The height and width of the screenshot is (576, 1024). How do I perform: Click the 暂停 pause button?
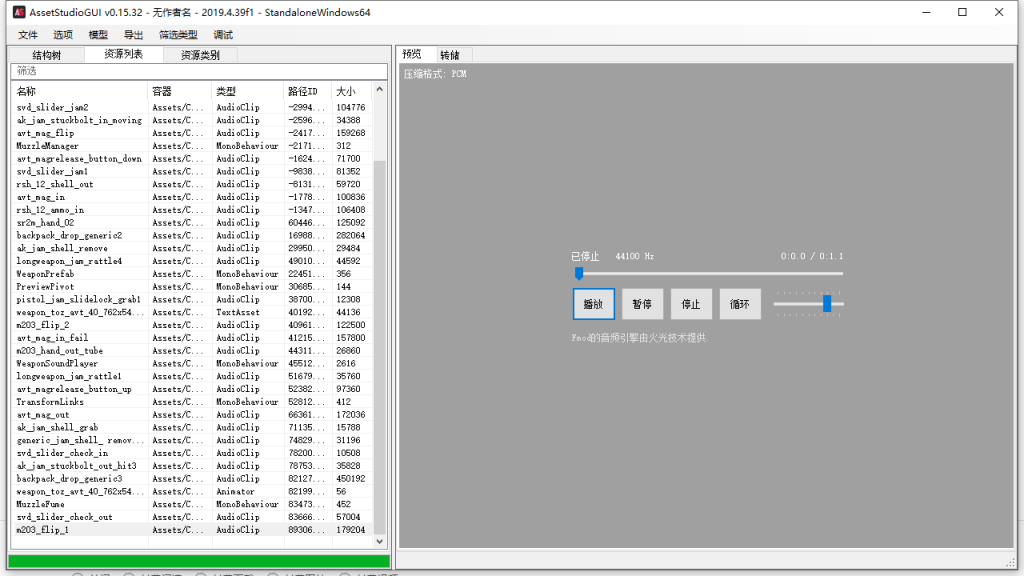pos(642,304)
